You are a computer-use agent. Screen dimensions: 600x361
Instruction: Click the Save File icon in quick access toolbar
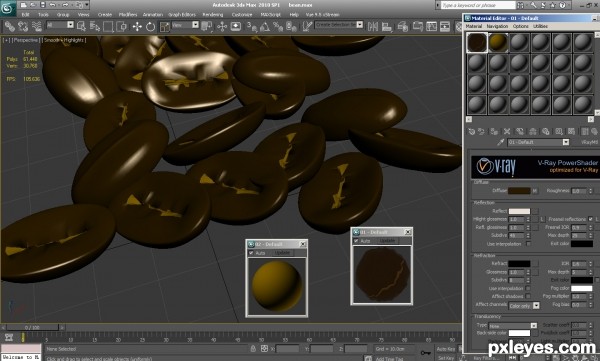point(43,5)
